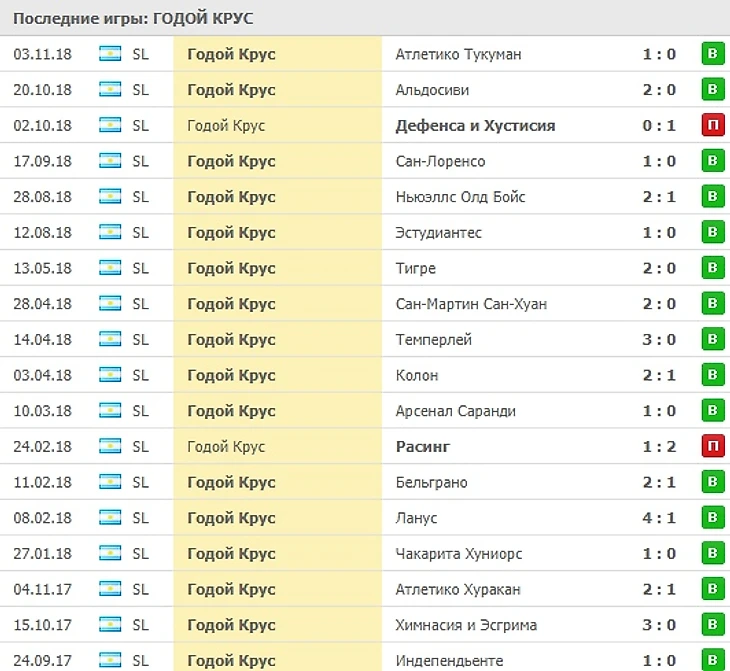
Task: Select the Эстудиантес opponent name
Action: 438,233
